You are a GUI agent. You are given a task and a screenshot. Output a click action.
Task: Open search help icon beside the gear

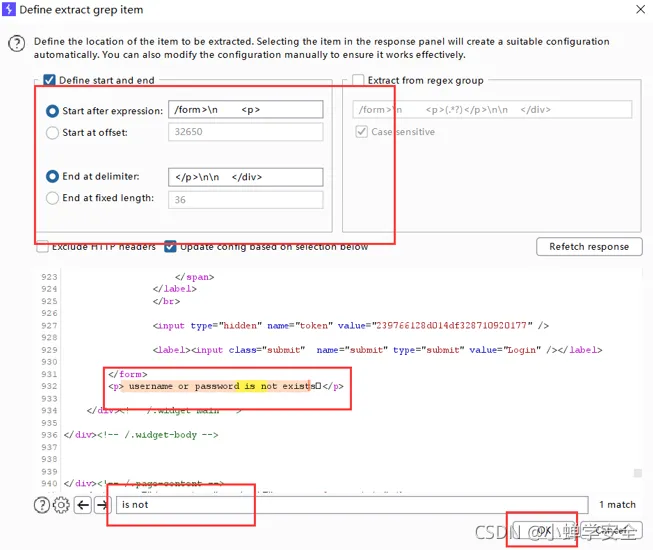[x=42, y=505]
